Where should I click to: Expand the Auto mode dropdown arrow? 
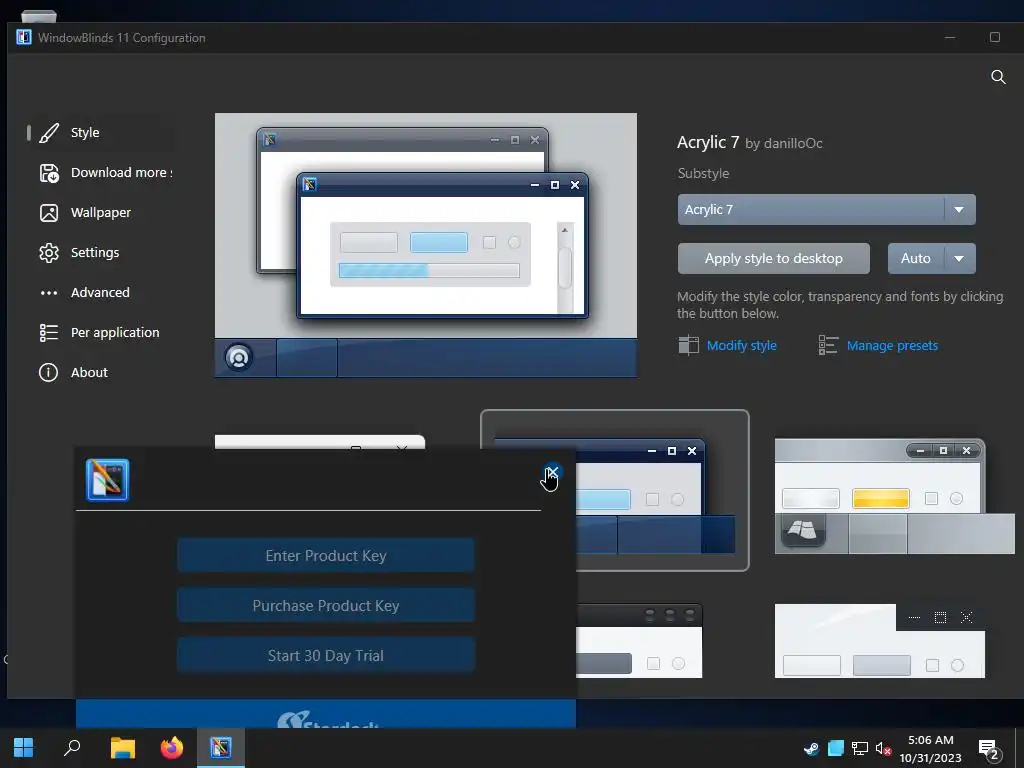959,259
